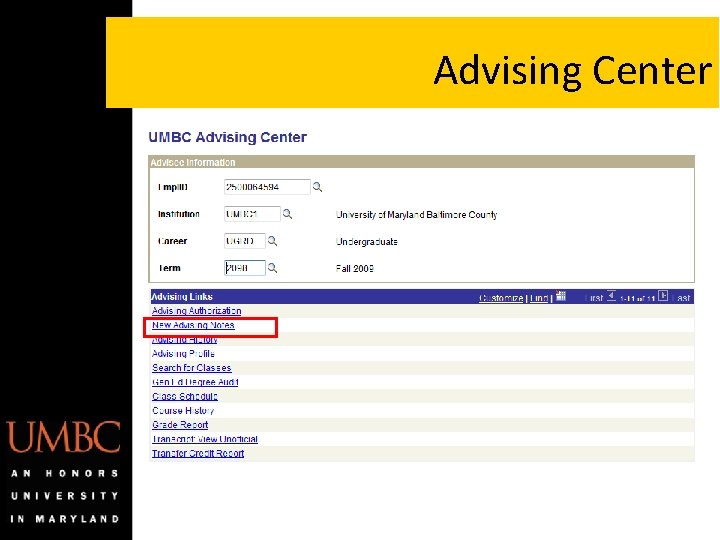Open the Class Schedule link
720x540 pixels.
(185, 396)
